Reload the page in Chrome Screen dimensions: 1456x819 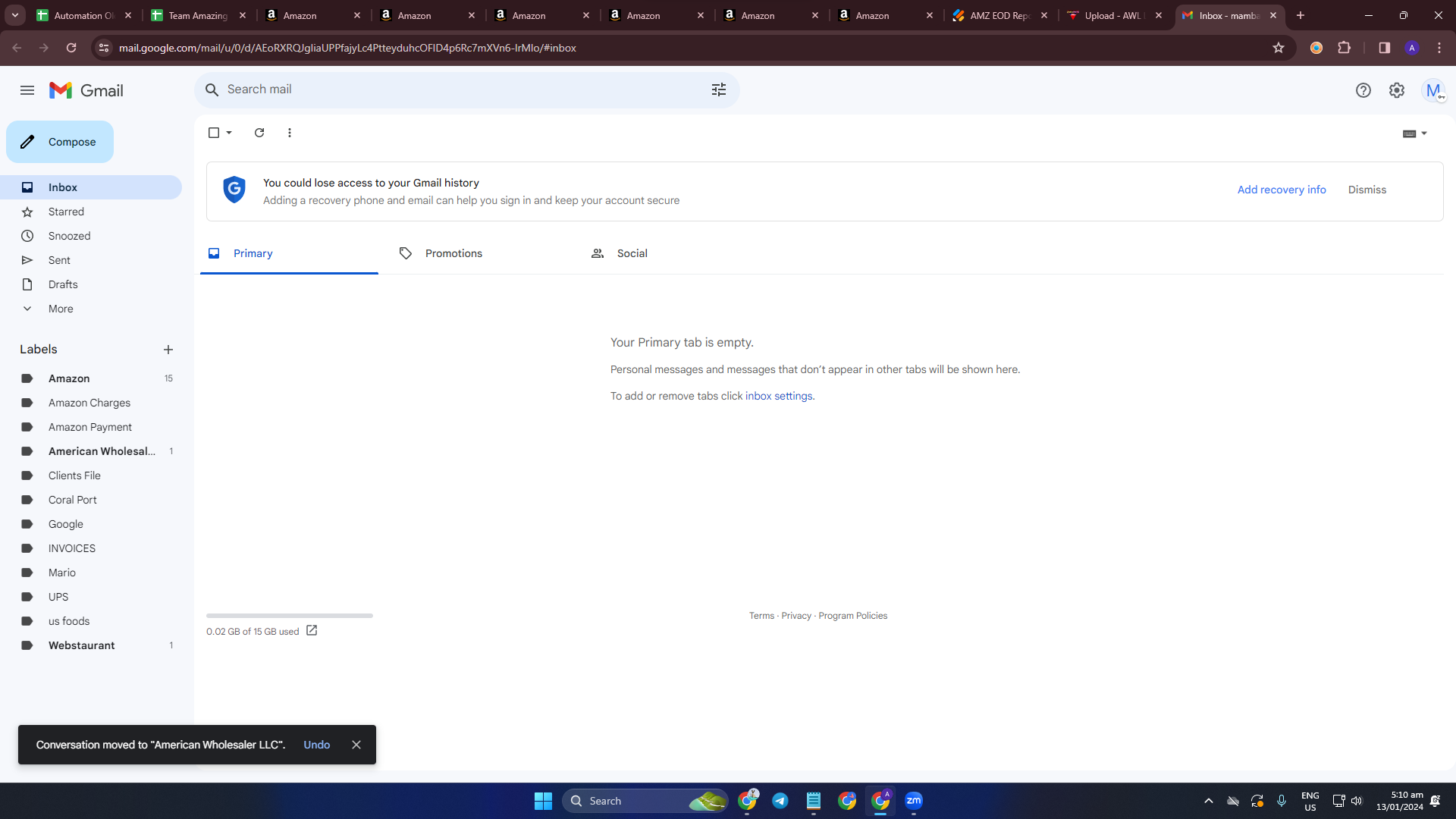pos(71,48)
